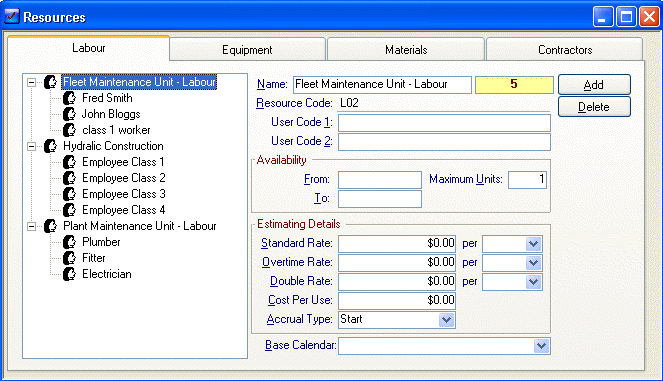Click the yellow field showing 5

coord(514,85)
